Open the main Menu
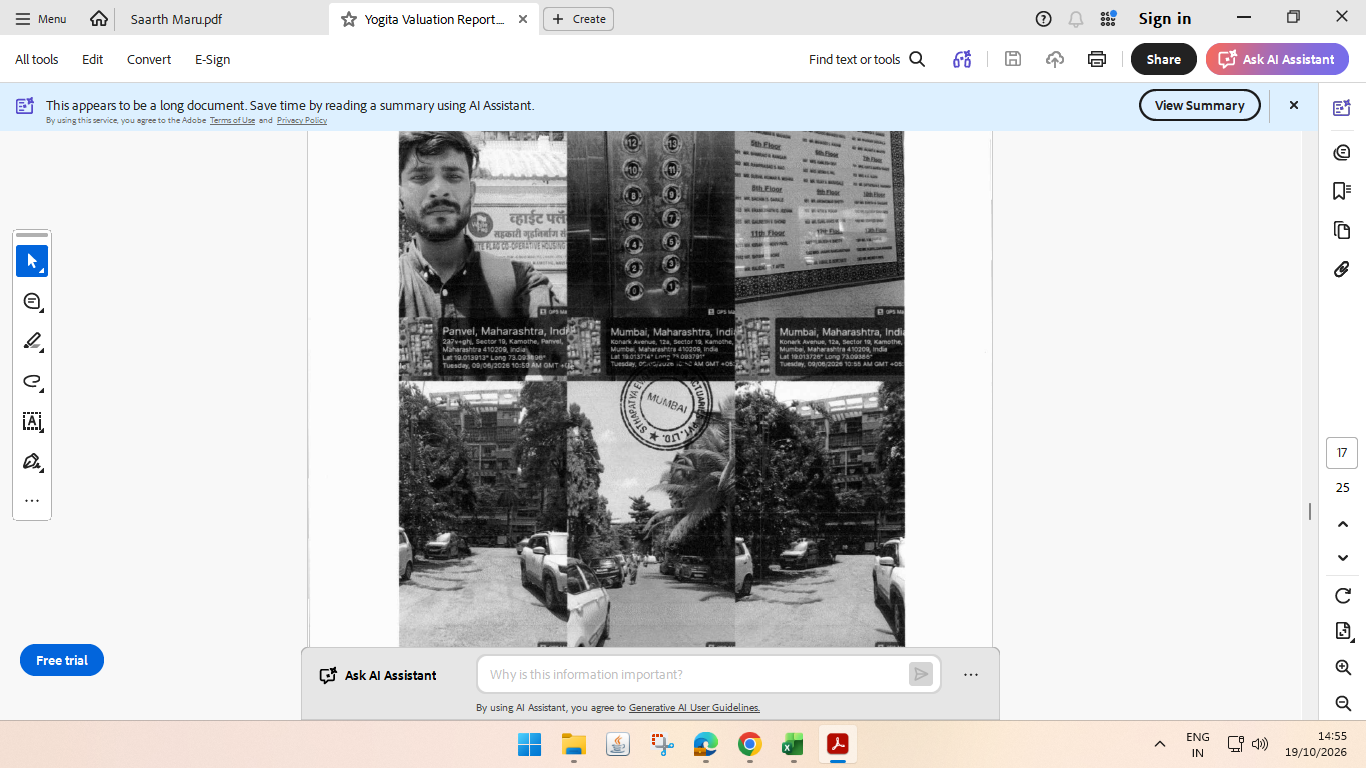This screenshot has width=1366, height=768. [x=41, y=19]
